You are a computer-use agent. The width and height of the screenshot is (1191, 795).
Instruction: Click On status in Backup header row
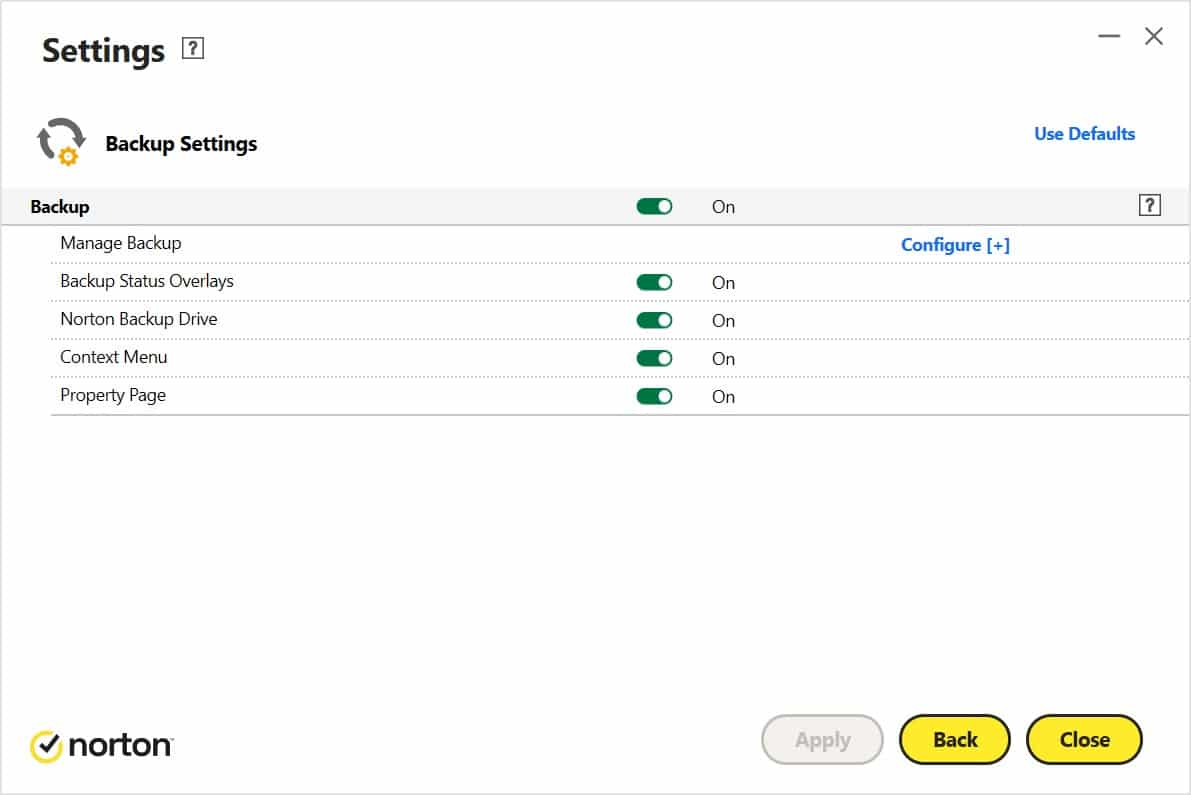click(723, 207)
